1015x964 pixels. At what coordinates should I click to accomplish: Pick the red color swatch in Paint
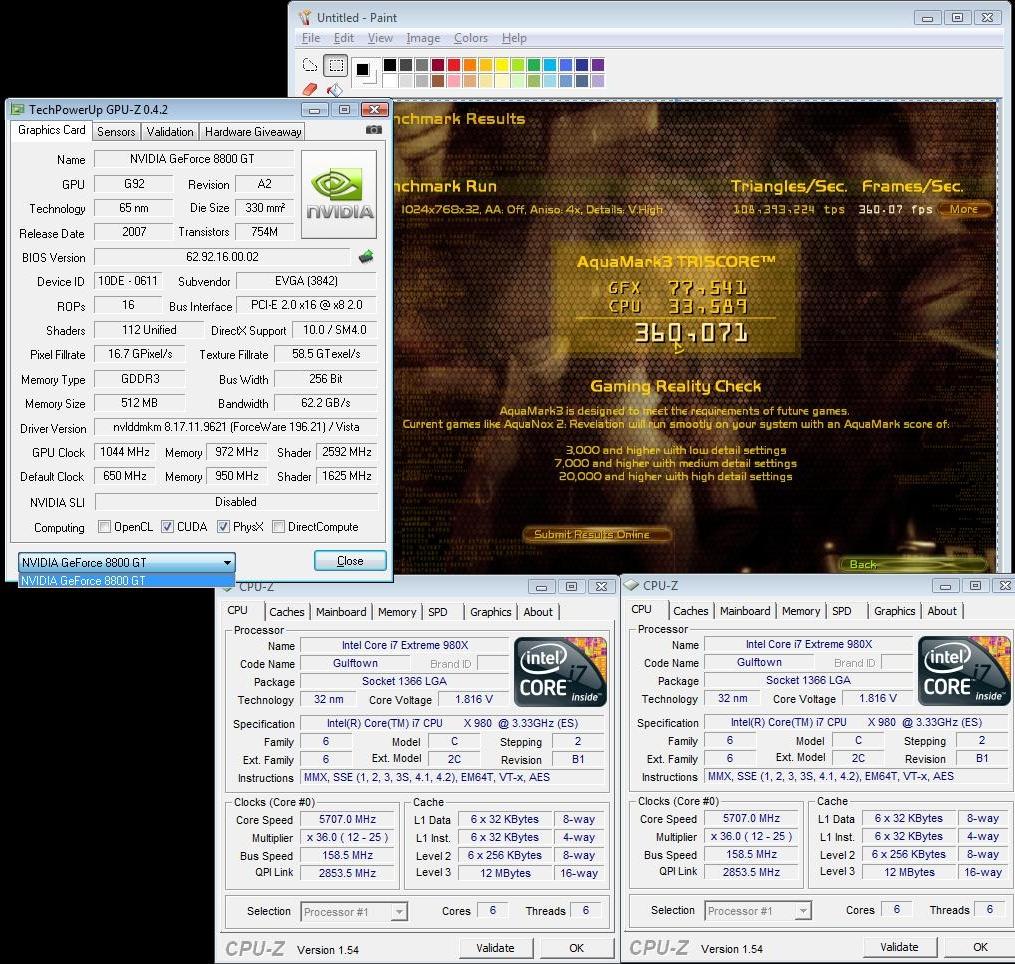454,65
